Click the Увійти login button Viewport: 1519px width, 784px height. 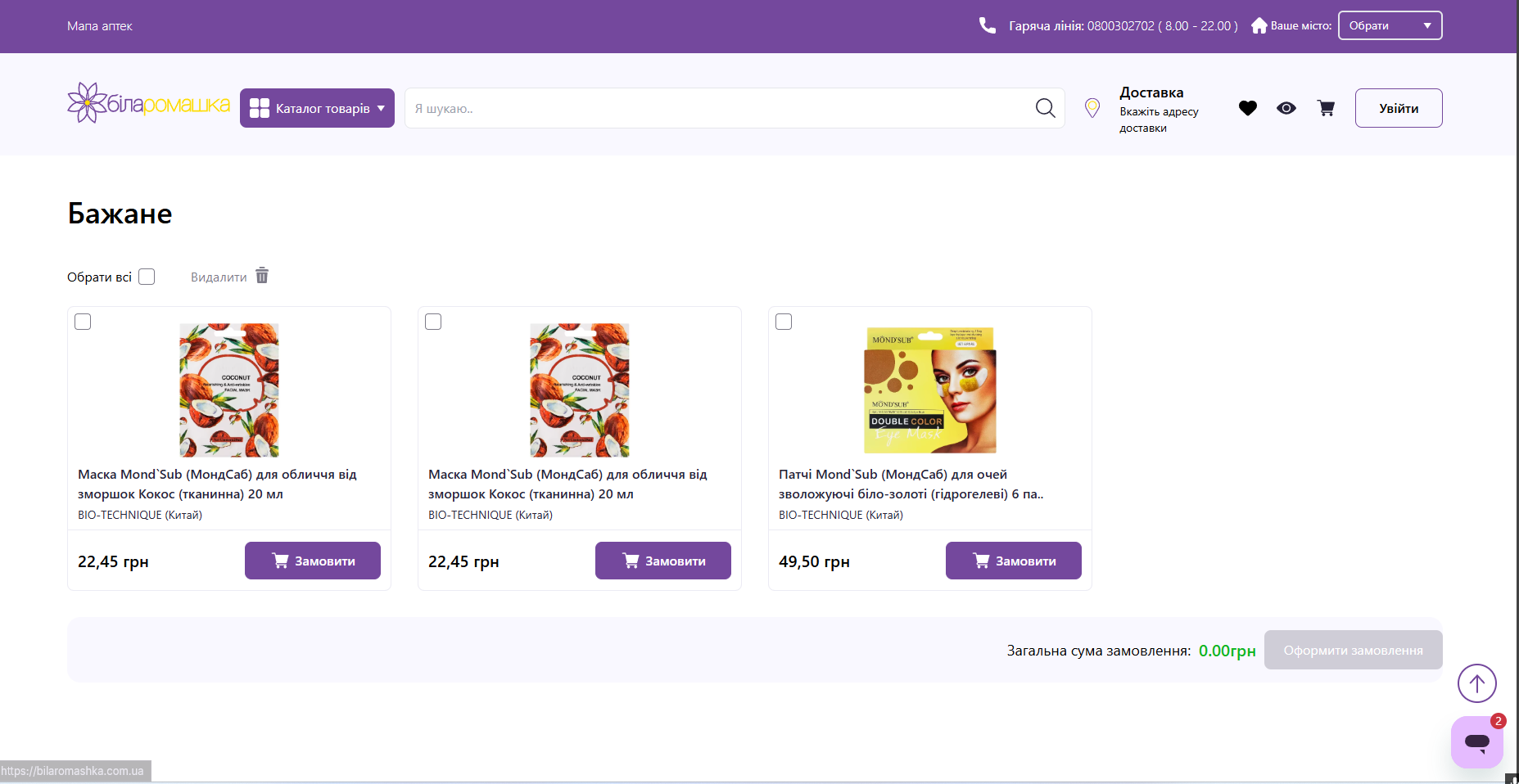1399,108
